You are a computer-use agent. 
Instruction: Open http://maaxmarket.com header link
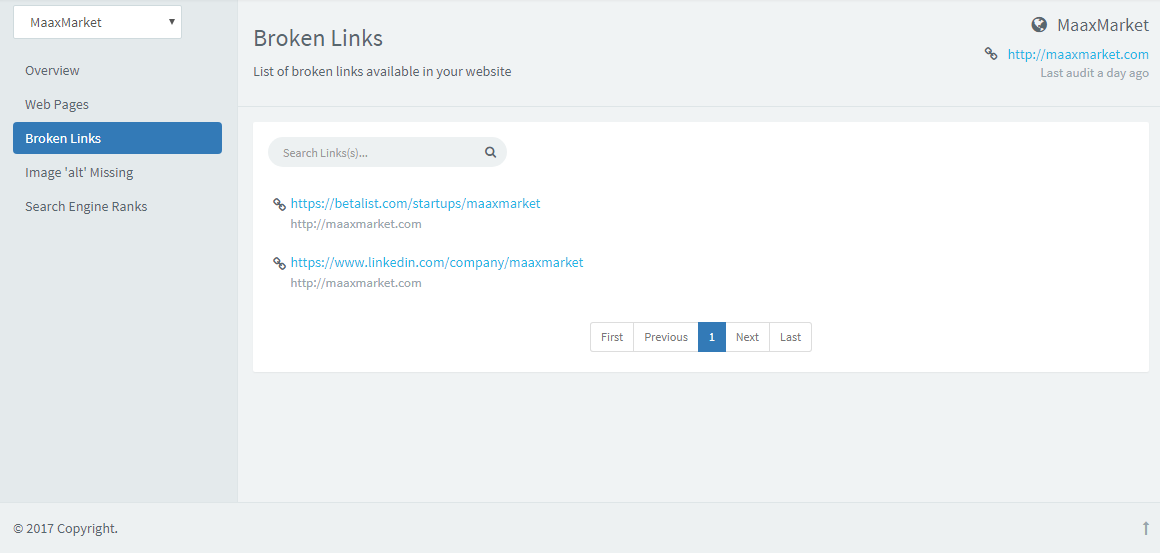point(1078,54)
